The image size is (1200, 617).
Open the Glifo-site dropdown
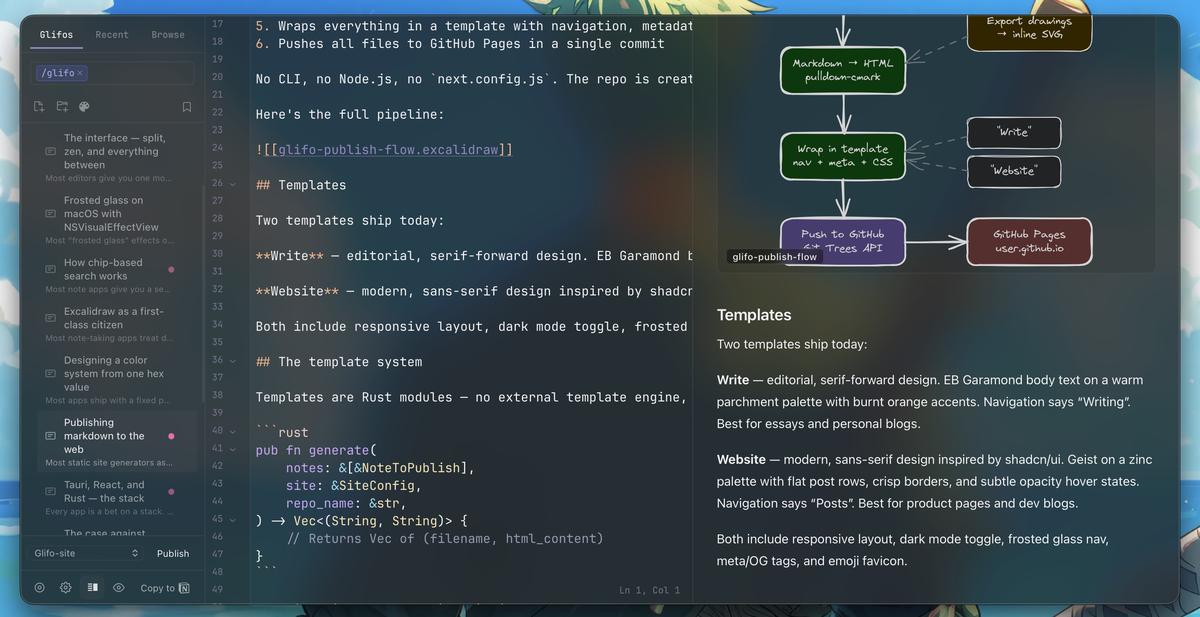86,553
